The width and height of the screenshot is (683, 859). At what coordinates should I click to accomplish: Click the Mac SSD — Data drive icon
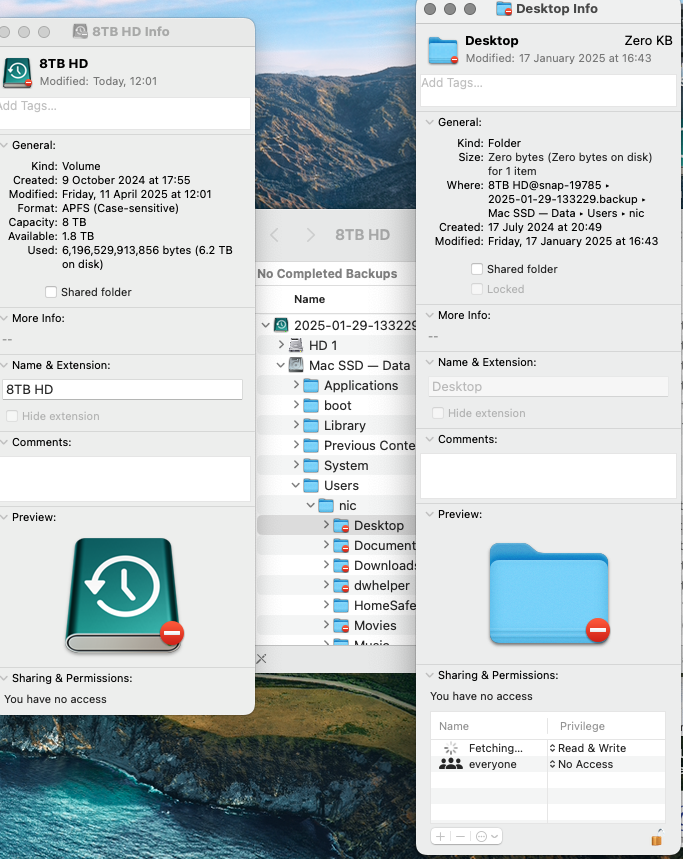[x=296, y=365]
